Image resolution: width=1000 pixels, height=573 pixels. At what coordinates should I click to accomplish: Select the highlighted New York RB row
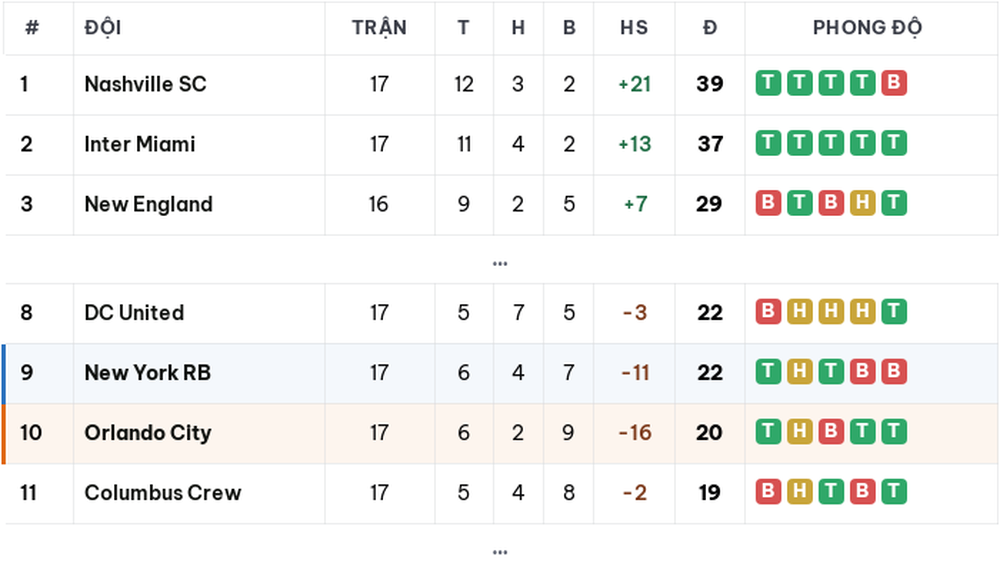[x=500, y=373]
